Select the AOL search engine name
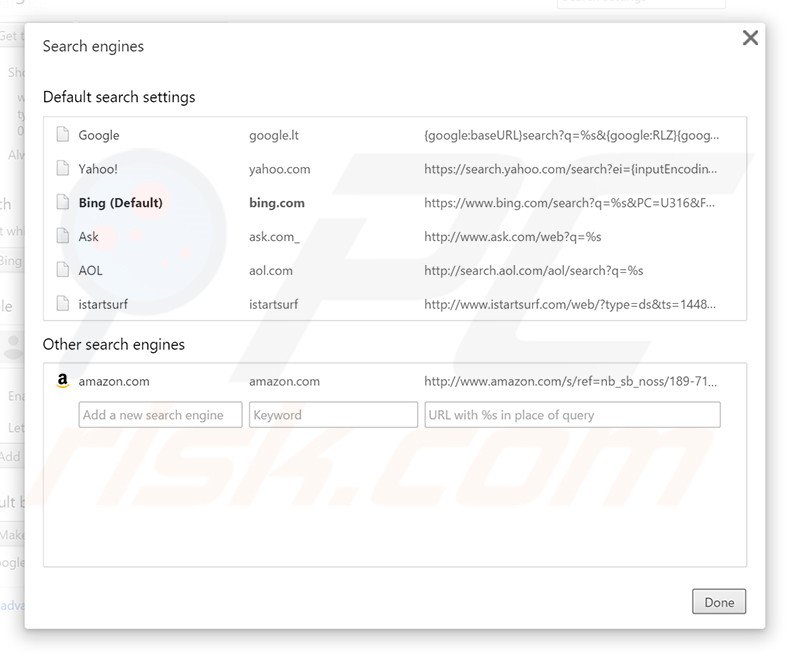 (90, 270)
